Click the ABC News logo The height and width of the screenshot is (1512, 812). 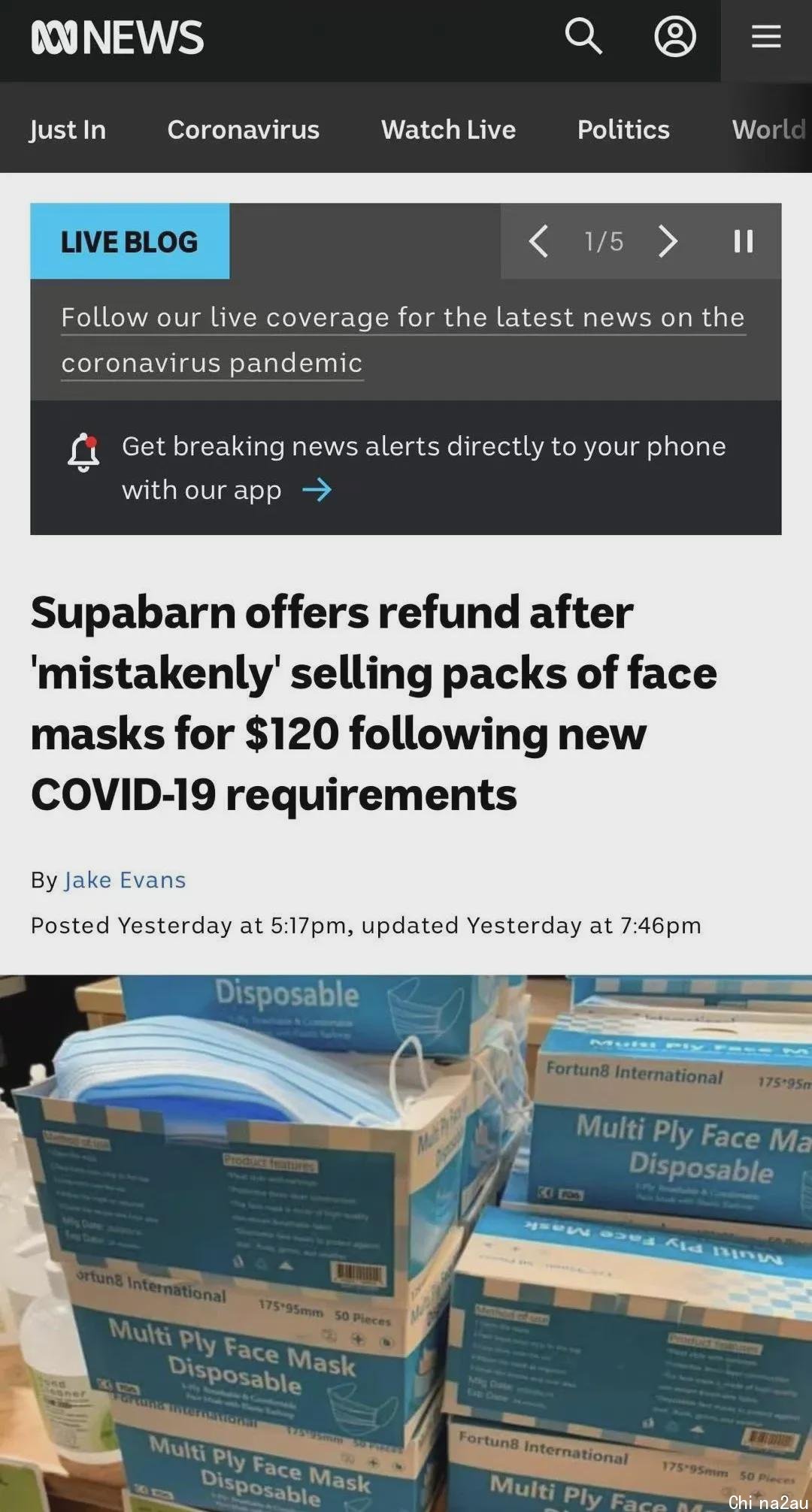tap(117, 37)
